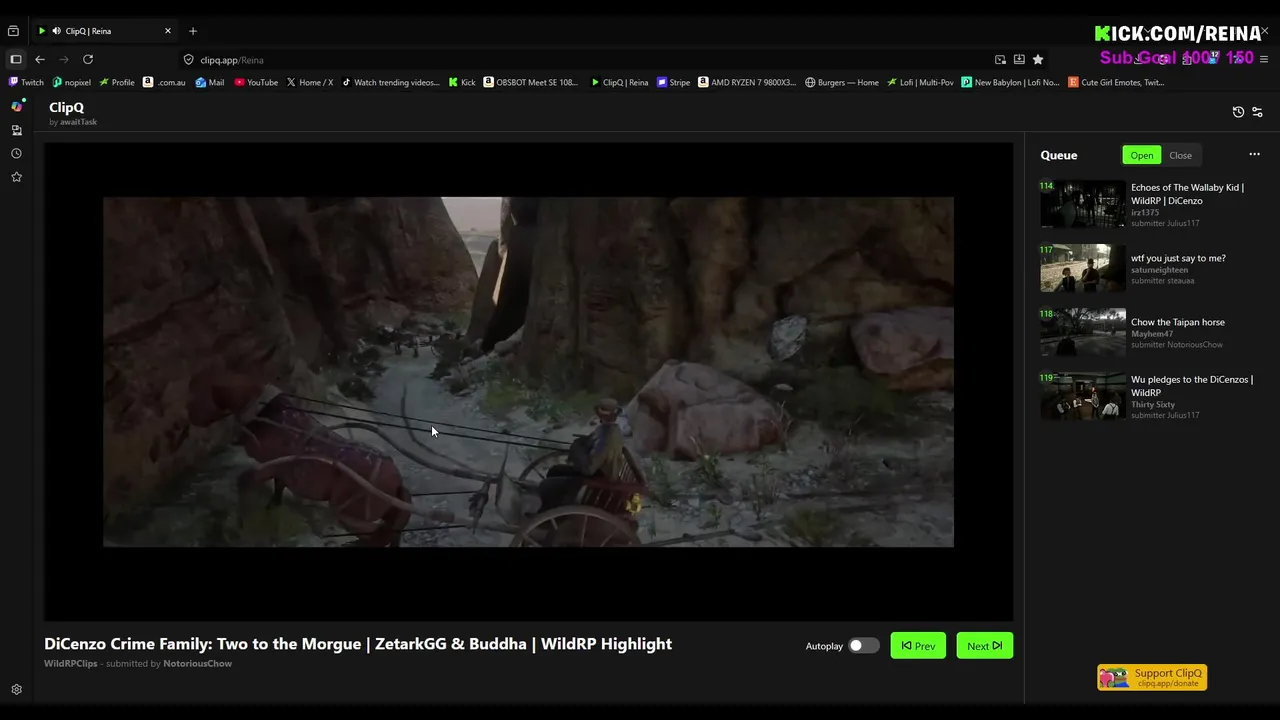
Task: Click the title 'Wu pledges to the DiCenzos'
Action: 1191,386
